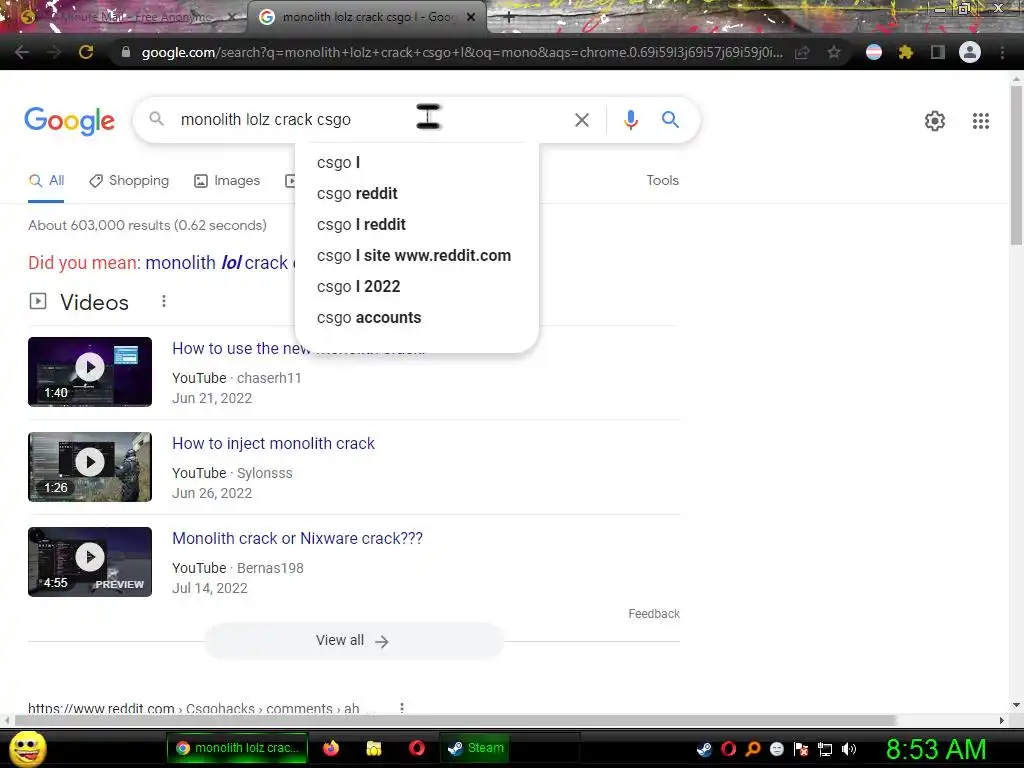1024x768 pixels.
Task: Open the volume speaker tray icon
Action: (x=849, y=749)
